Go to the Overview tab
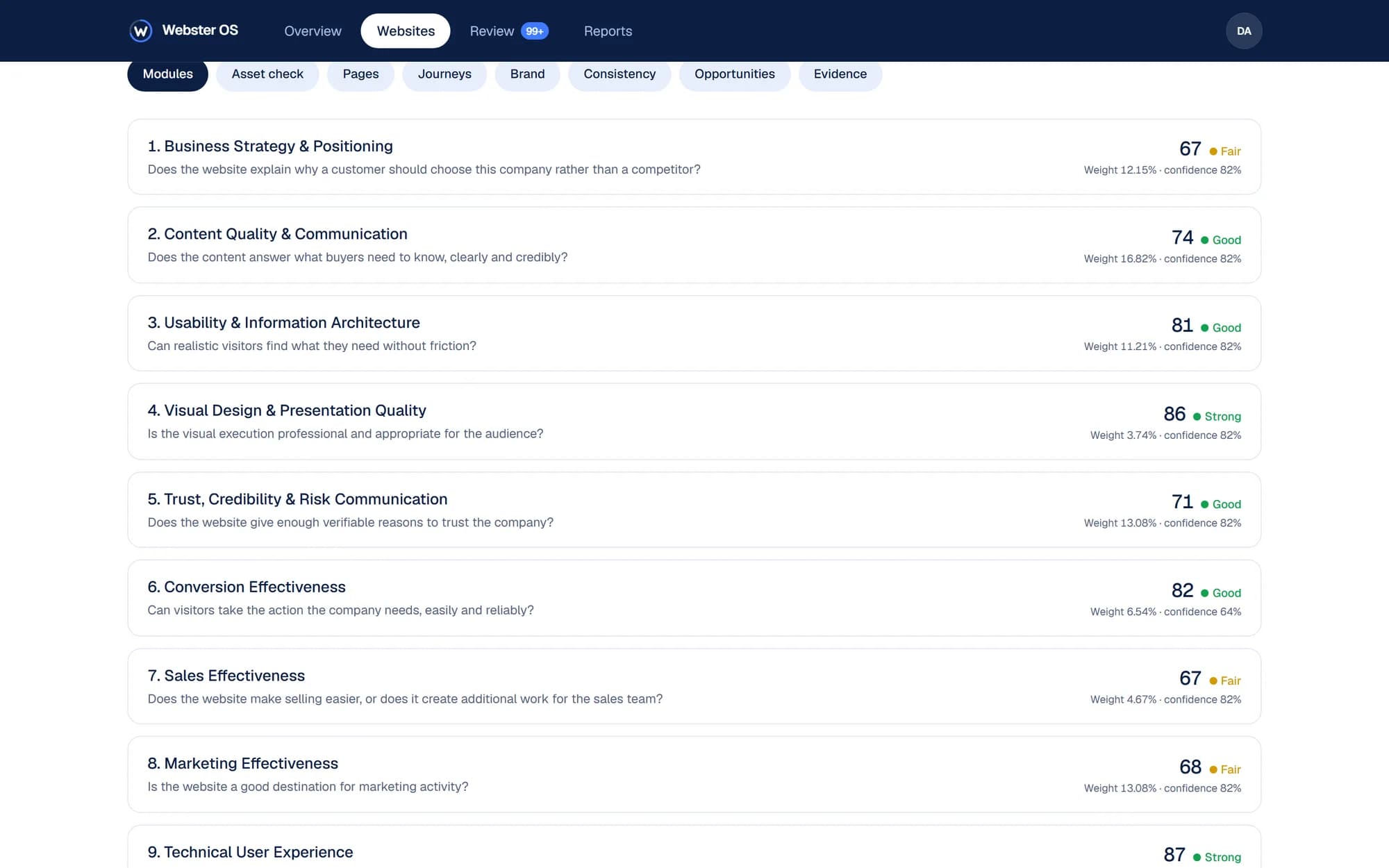The image size is (1389, 868). pos(313,31)
